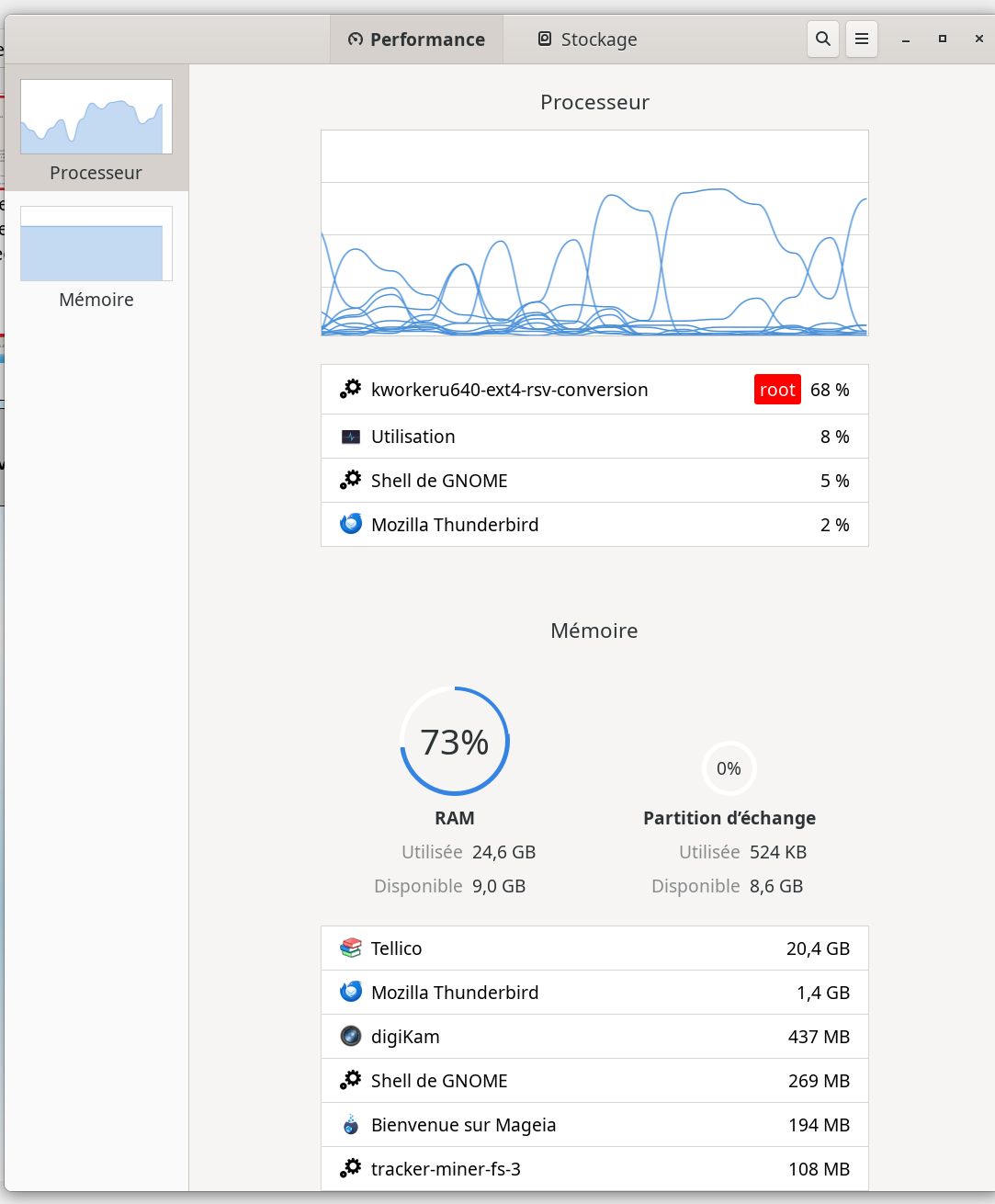995x1204 pixels.
Task: Click the search magnifier button
Action: coord(823,39)
